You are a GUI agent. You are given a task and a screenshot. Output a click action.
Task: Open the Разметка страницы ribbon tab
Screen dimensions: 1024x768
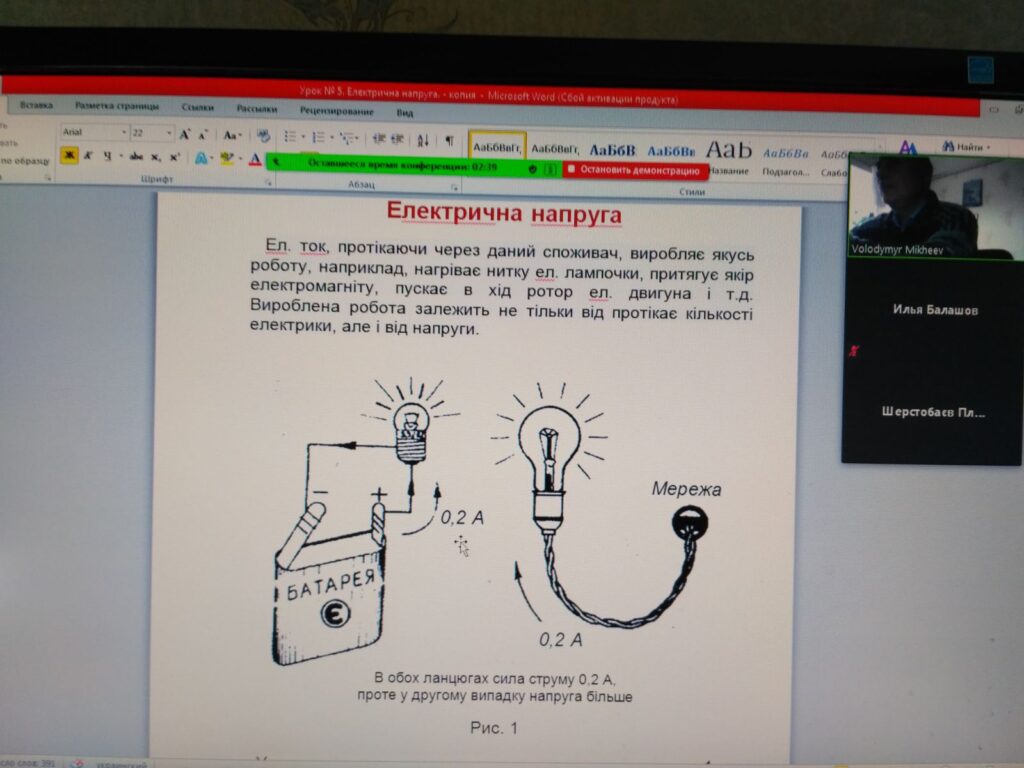click(117, 106)
